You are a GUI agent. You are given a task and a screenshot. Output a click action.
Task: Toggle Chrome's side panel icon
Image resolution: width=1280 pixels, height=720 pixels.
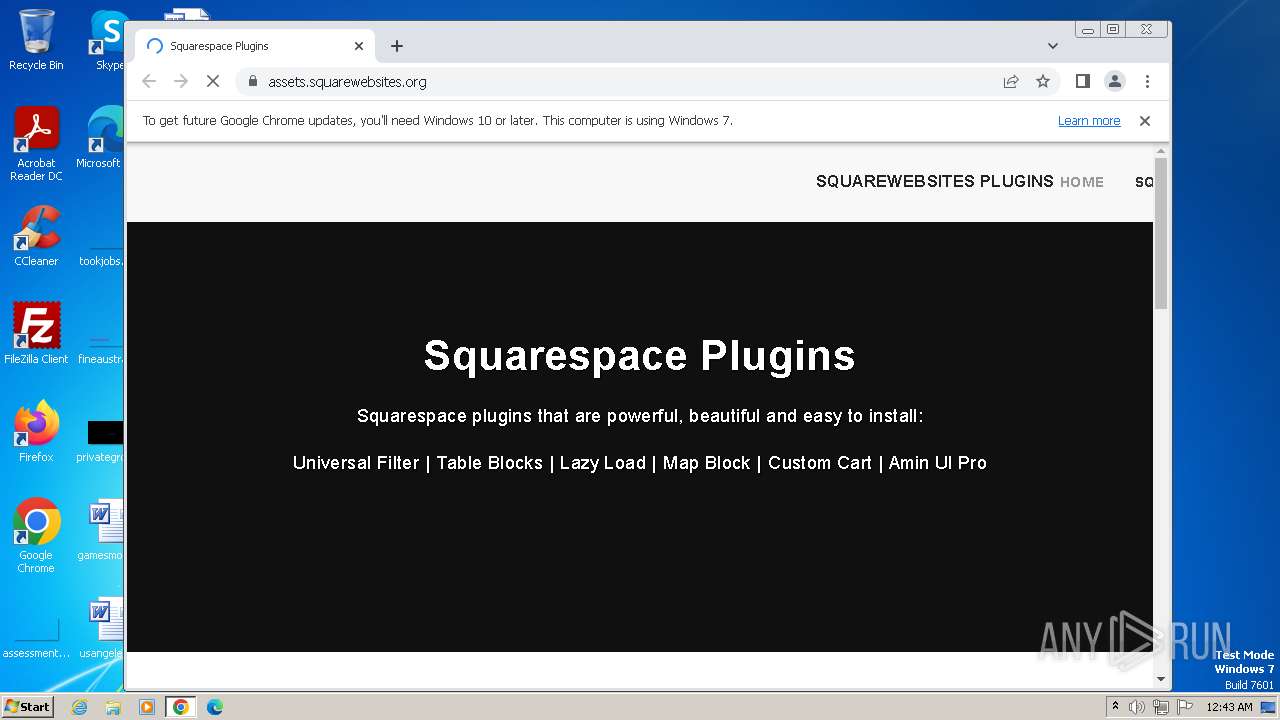1082,82
